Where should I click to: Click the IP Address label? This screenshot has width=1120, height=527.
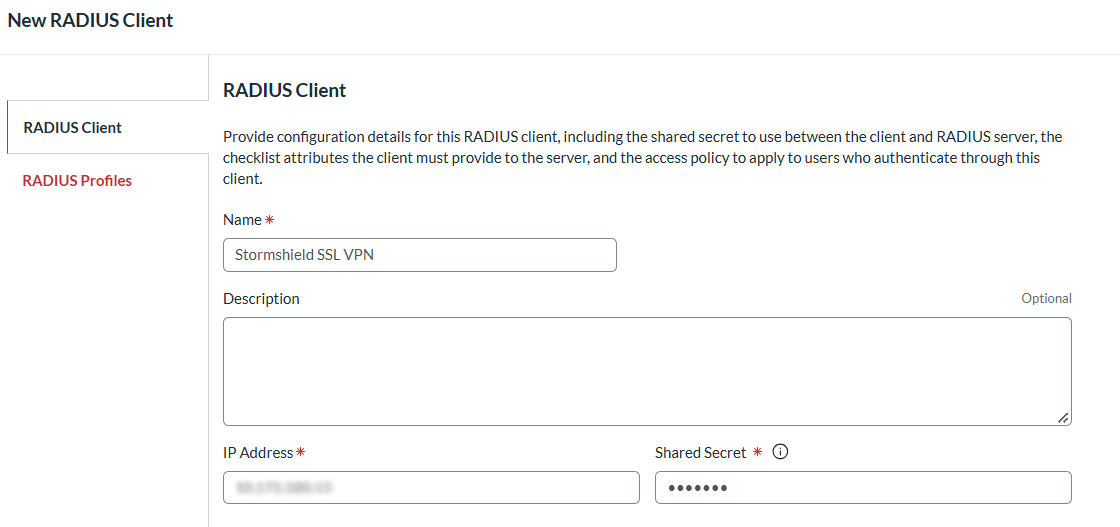(259, 452)
